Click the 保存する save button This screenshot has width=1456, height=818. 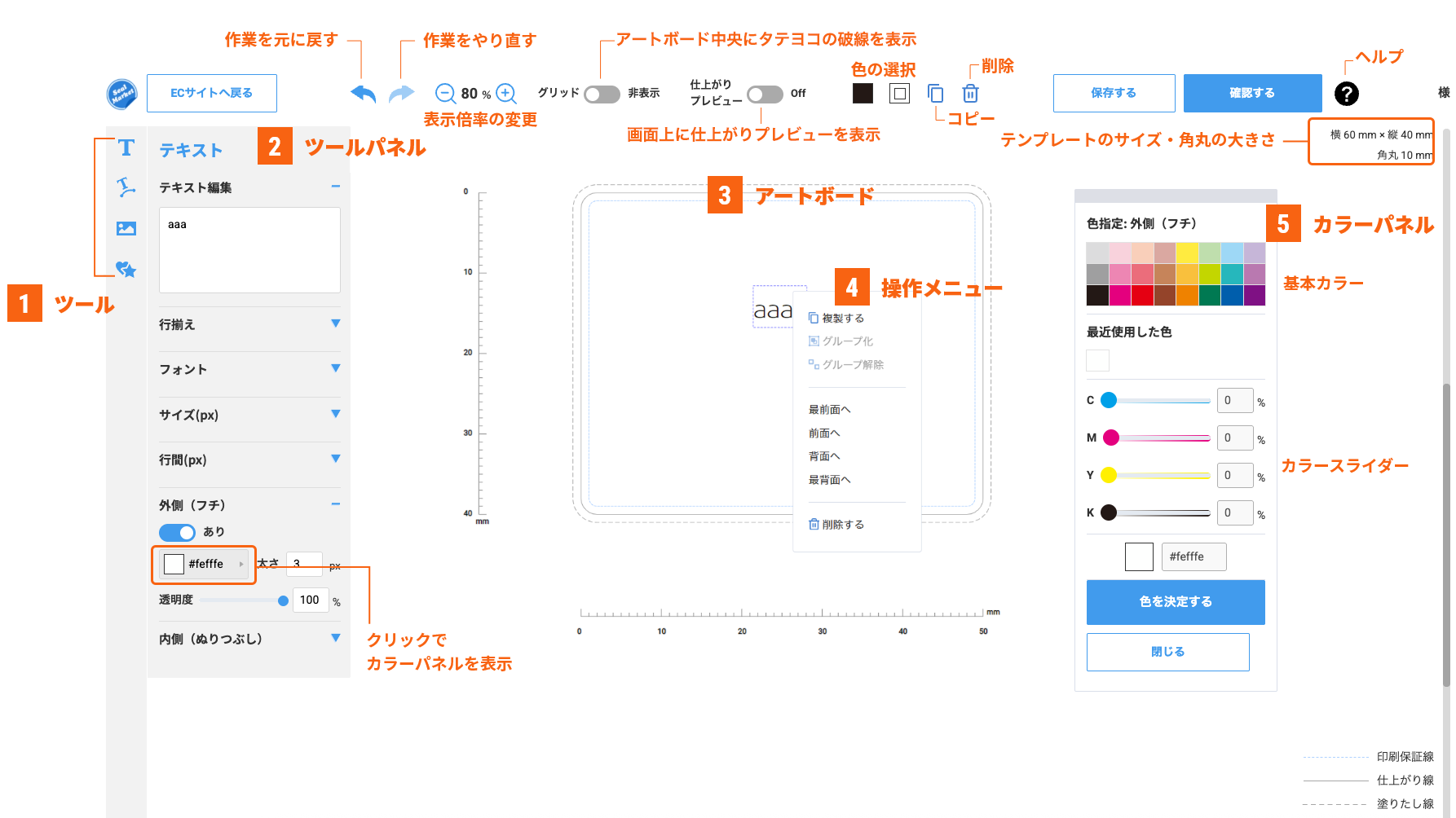[1114, 93]
